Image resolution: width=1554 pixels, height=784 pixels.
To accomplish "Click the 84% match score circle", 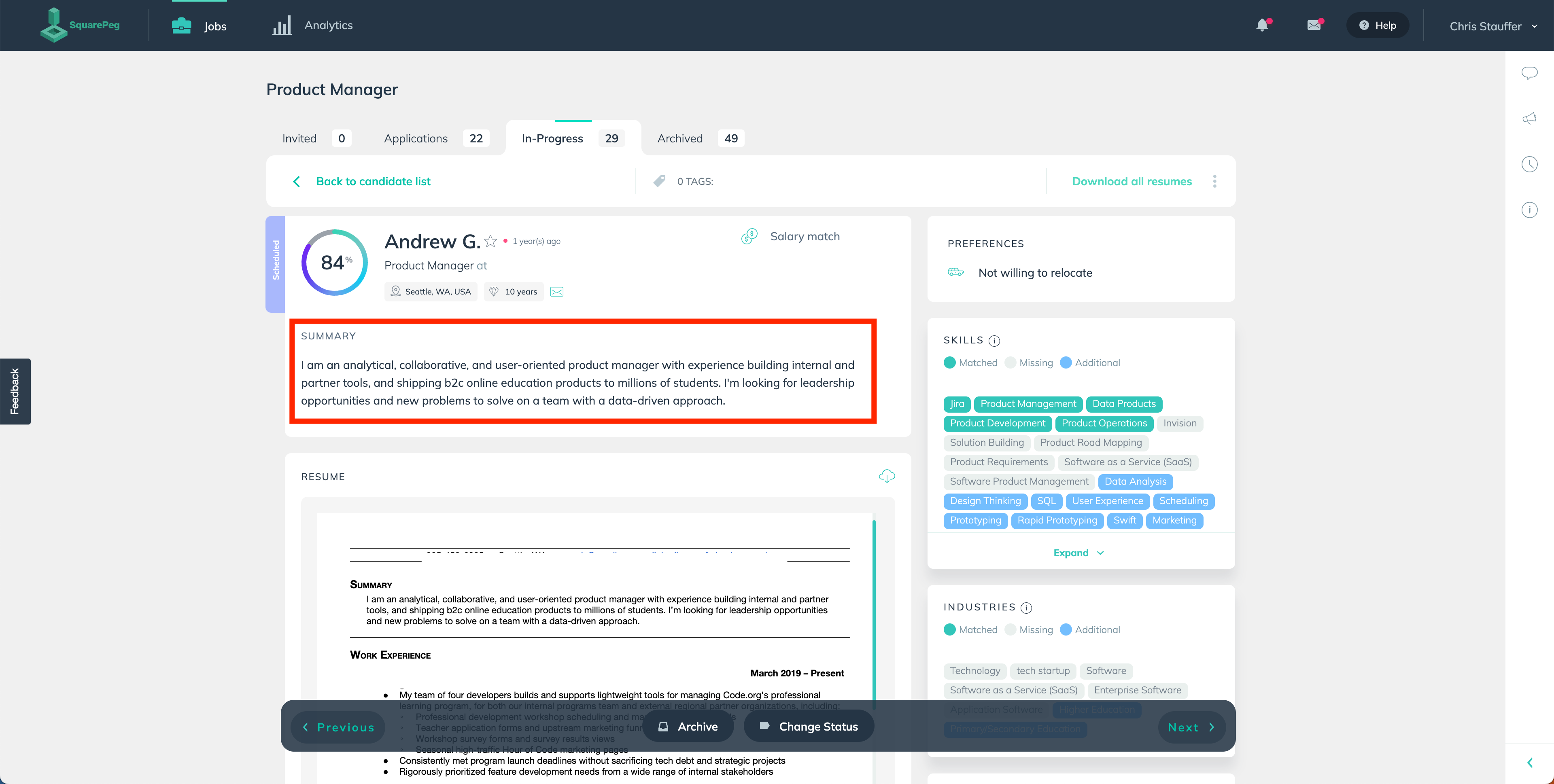I will (x=335, y=262).
